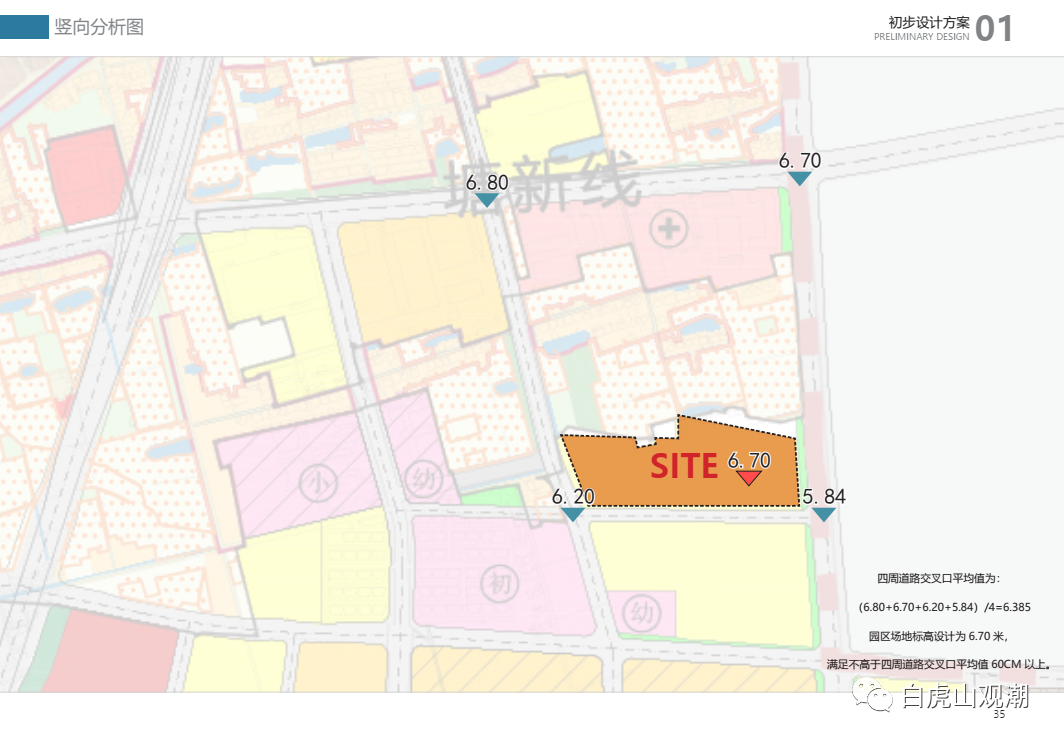Click the line 园区场地标高设计为 6.70 米
The image size is (1064, 743).
(938, 636)
